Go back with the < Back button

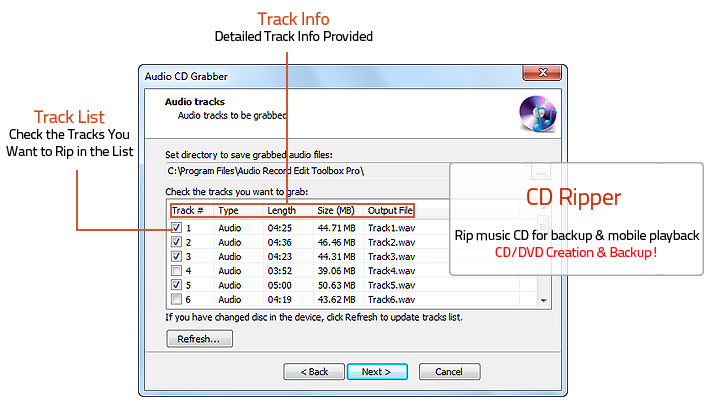click(x=314, y=372)
